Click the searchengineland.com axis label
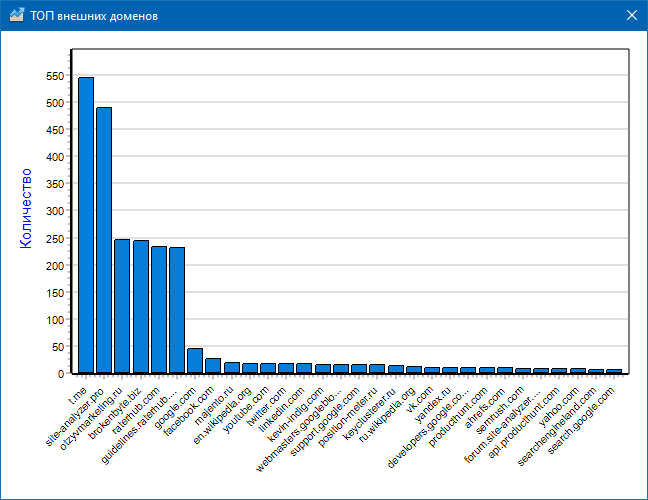The width and height of the screenshot is (648, 500). click(557, 426)
